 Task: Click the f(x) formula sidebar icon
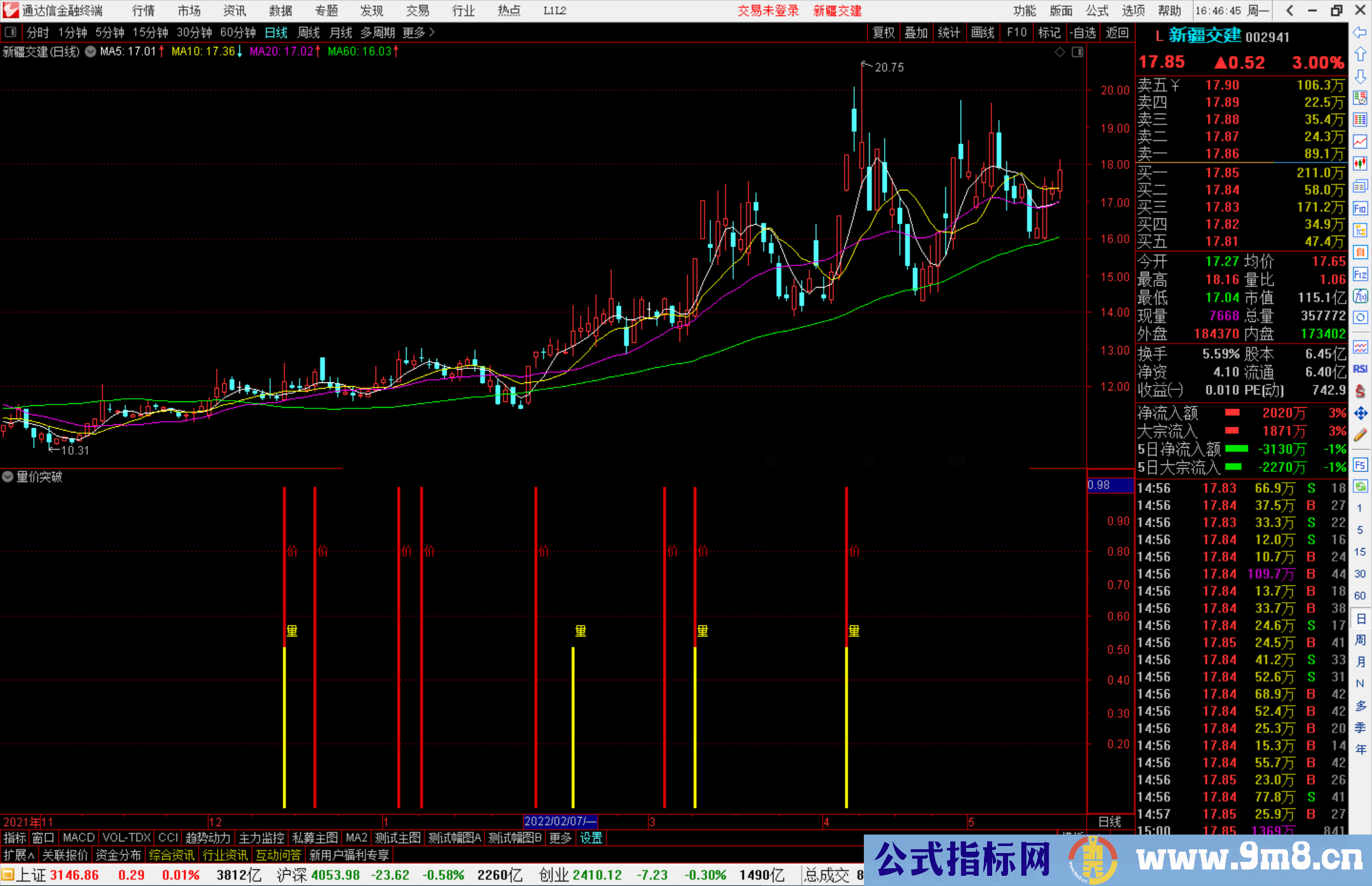1360,296
